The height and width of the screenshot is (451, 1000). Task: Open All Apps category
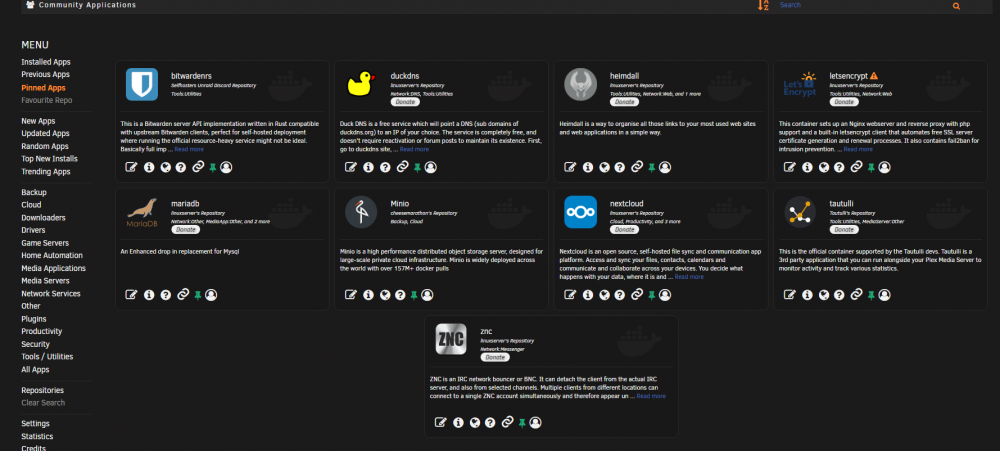(x=35, y=369)
